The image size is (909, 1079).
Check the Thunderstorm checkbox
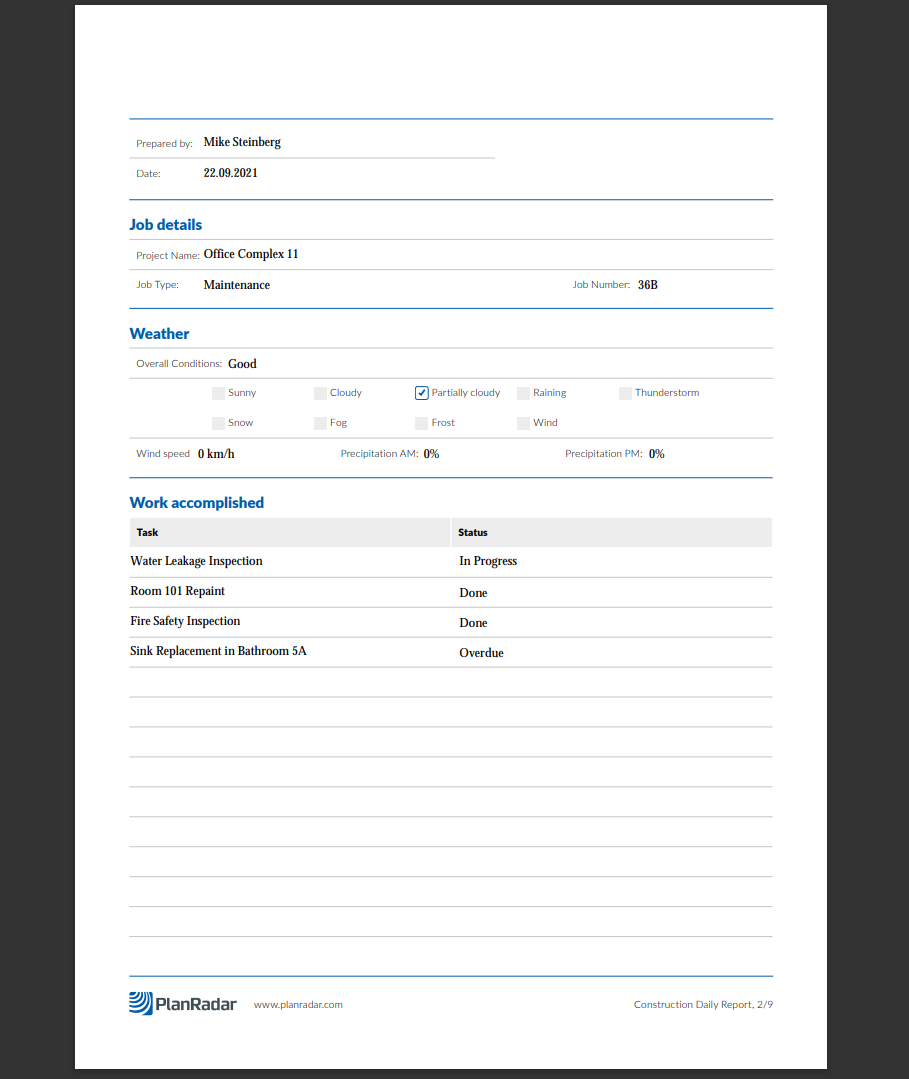[x=625, y=393]
